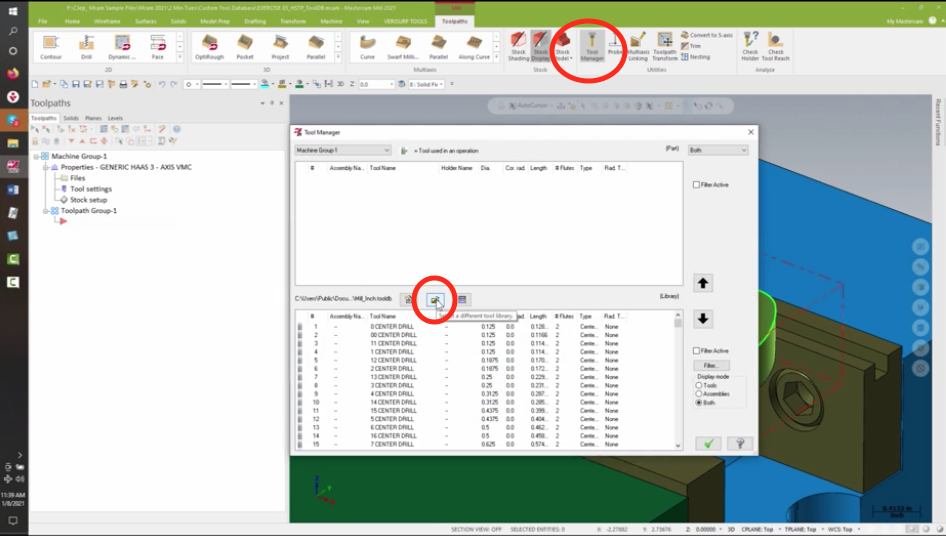The height and width of the screenshot is (536, 946).
Task: Click the library list vertical scrollbar
Action: 678,380
